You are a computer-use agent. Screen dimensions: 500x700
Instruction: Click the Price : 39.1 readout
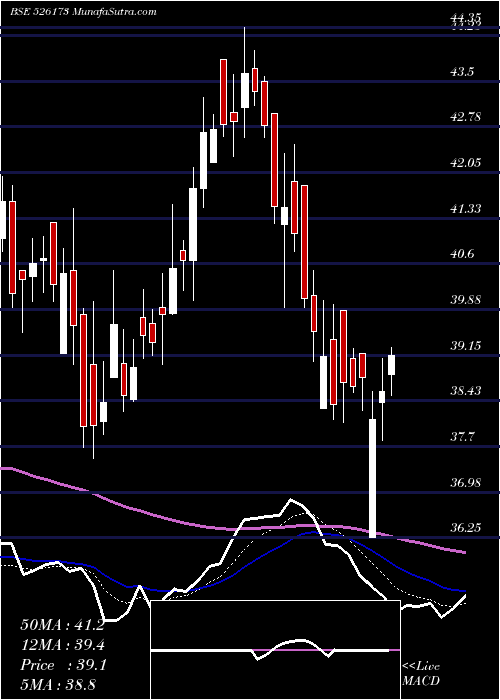click(63, 665)
